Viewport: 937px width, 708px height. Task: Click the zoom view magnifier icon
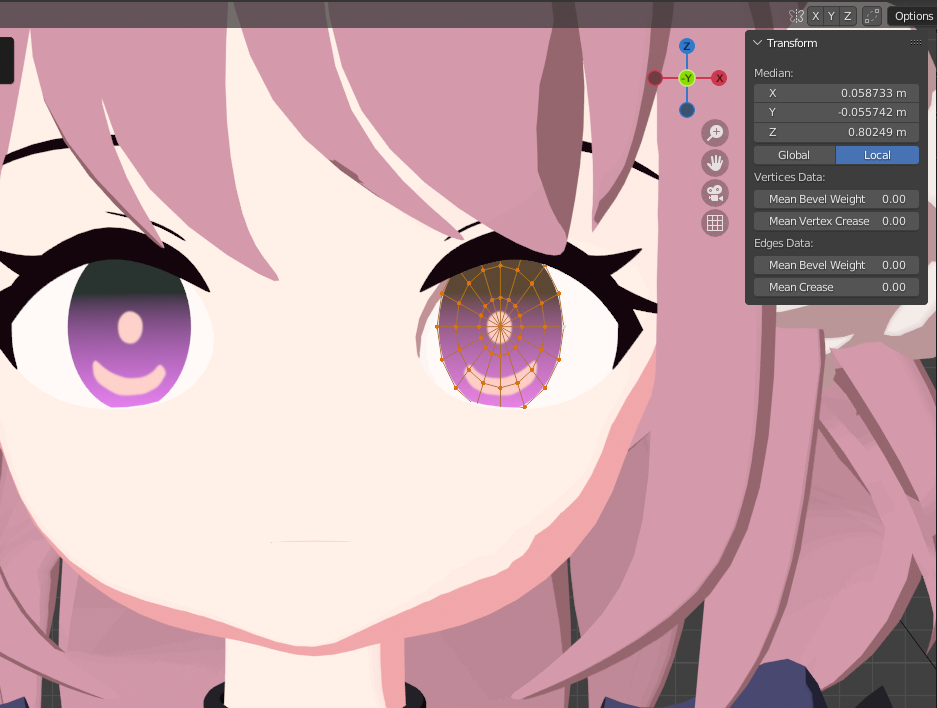click(715, 132)
